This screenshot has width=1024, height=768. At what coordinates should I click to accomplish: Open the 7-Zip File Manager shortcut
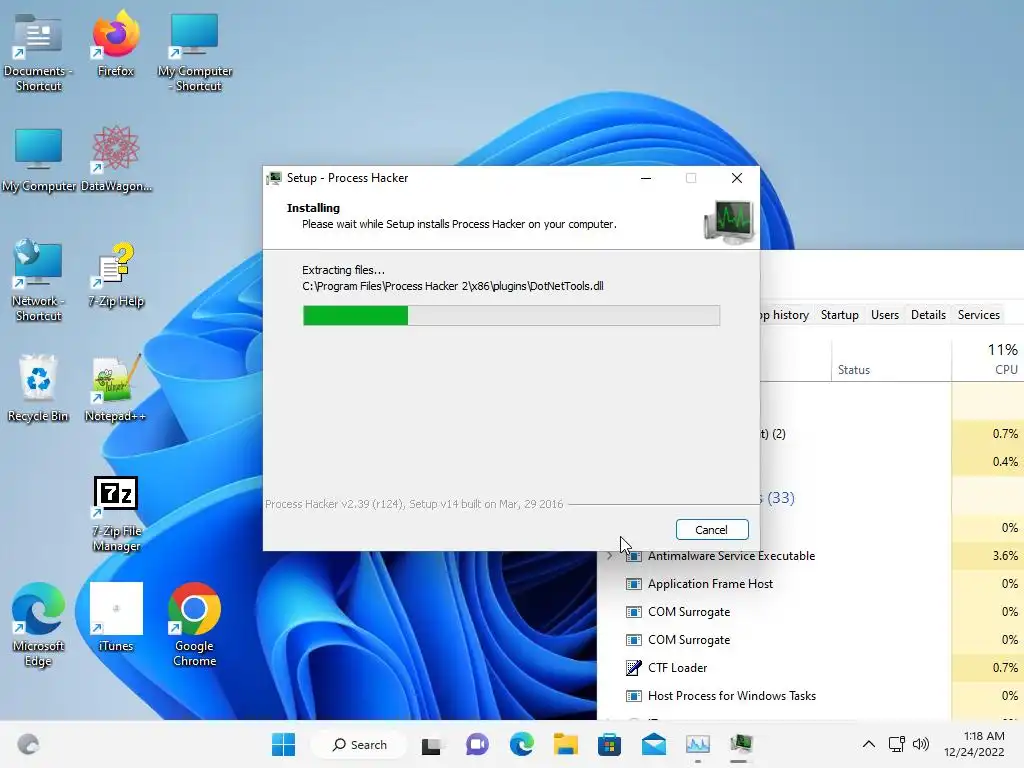(x=116, y=515)
